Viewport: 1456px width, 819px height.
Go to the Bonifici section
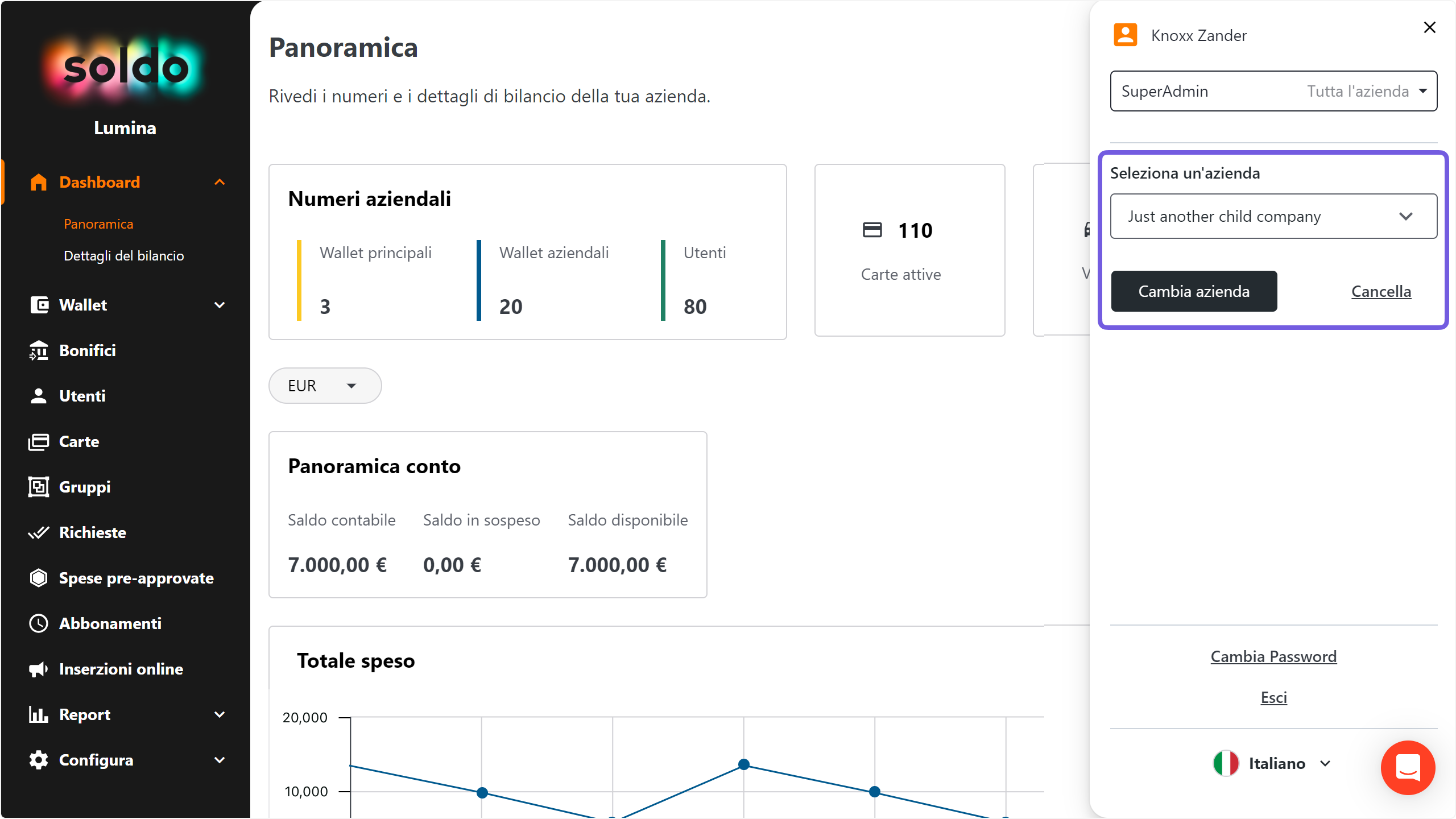(x=88, y=350)
